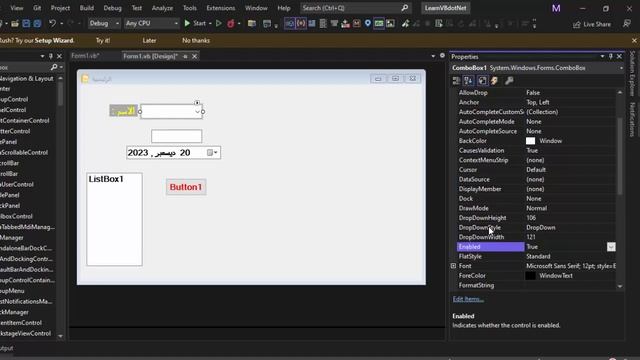
Task: Open the Git menu
Action: [x=37, y=8]
